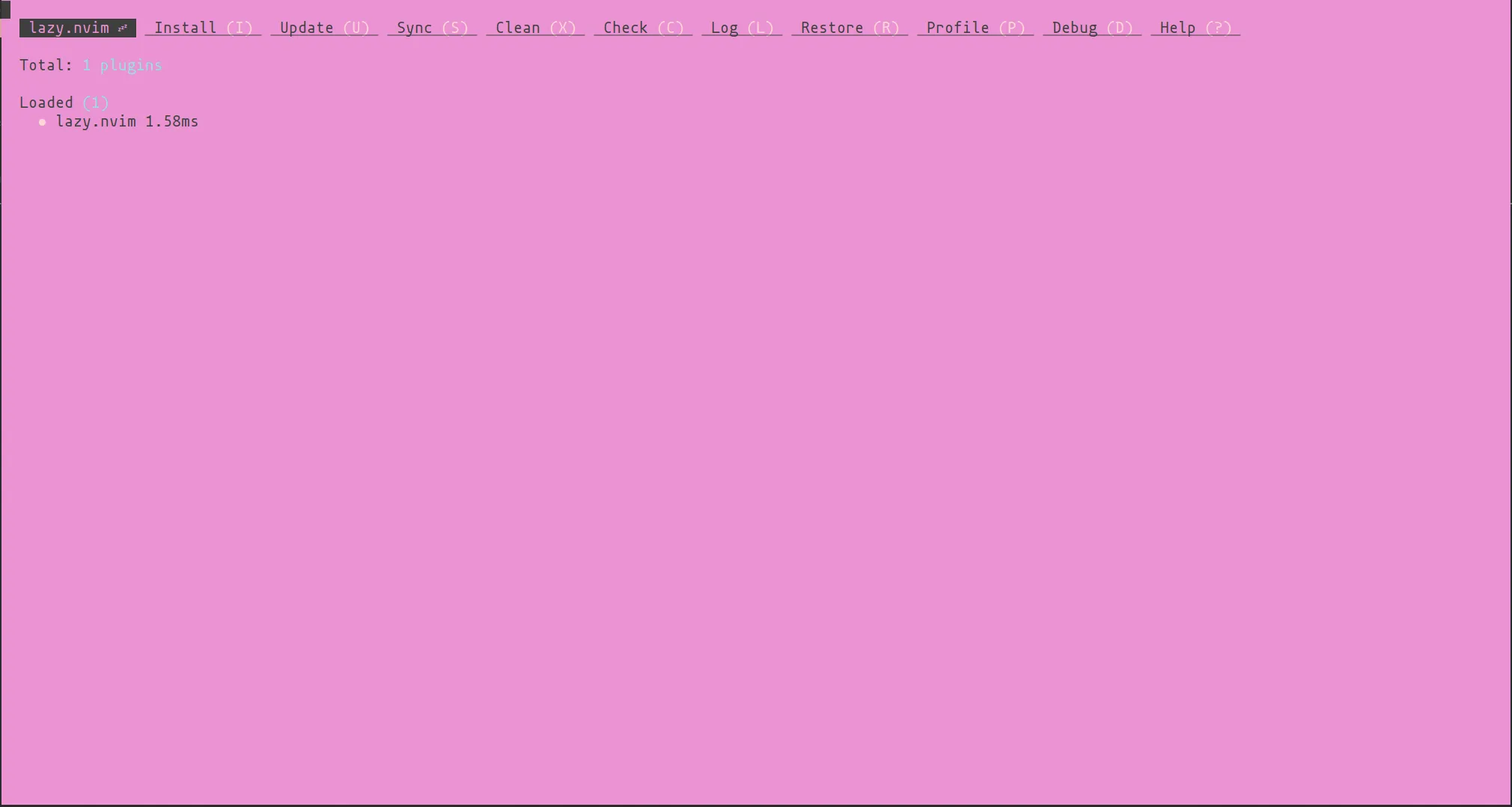Switch to the Profile (P) view

coord(975,28)
